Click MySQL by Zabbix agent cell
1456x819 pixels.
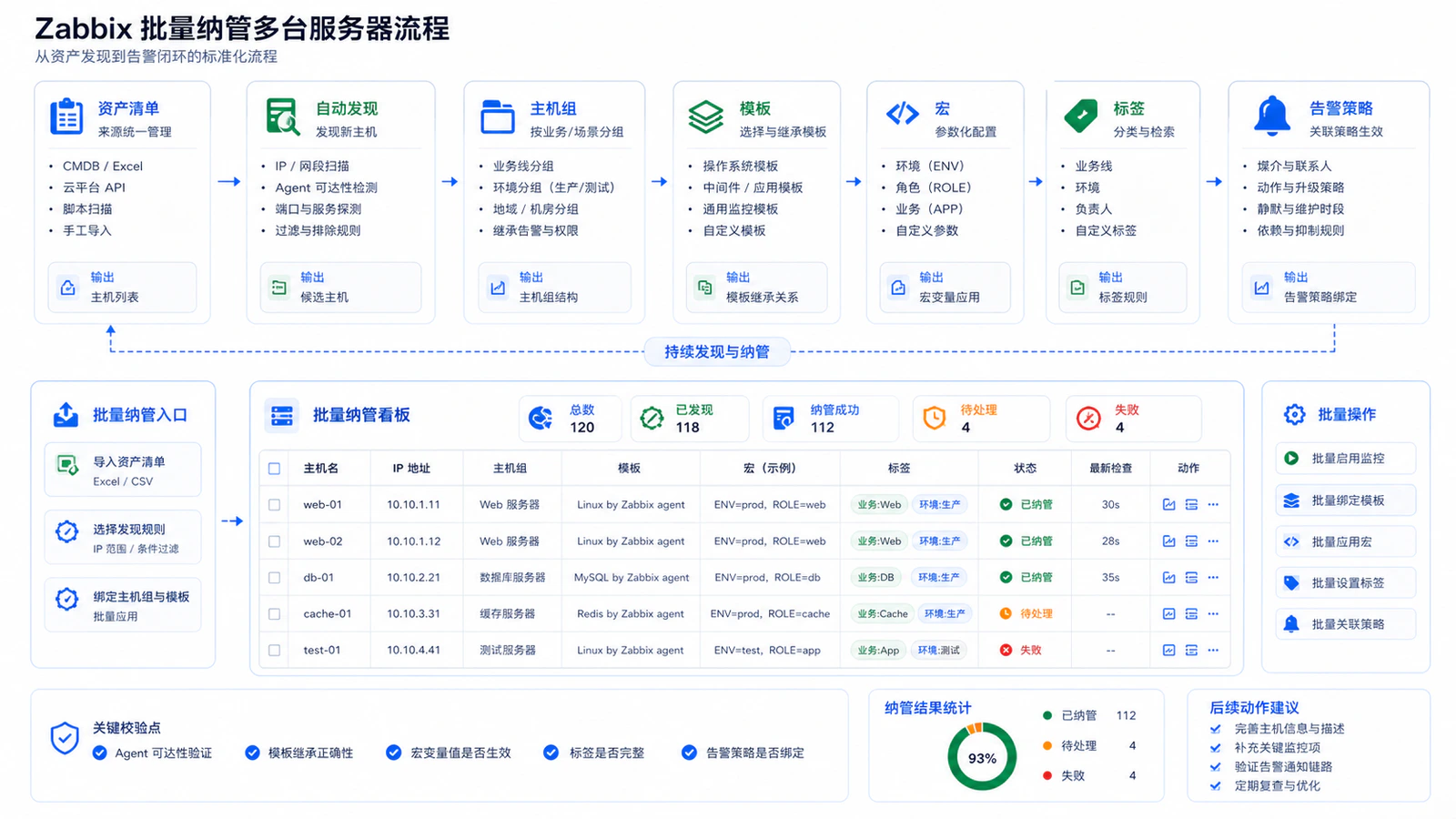632,577
